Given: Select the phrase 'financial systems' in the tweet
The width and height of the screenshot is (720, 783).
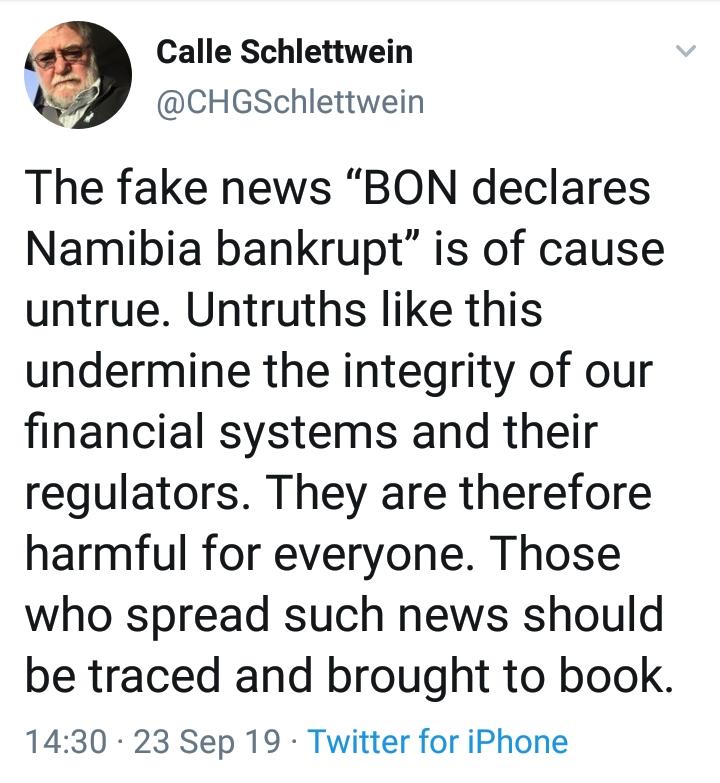Looking at the screenshot, I should tap(211, 432).
